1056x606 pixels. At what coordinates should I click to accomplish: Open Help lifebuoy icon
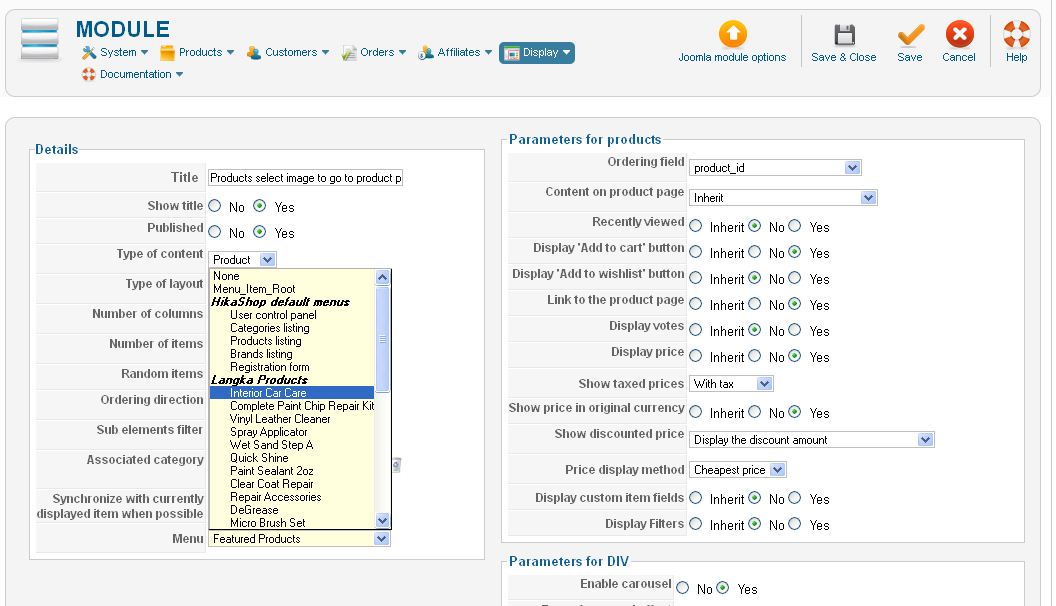[1016, 35]
